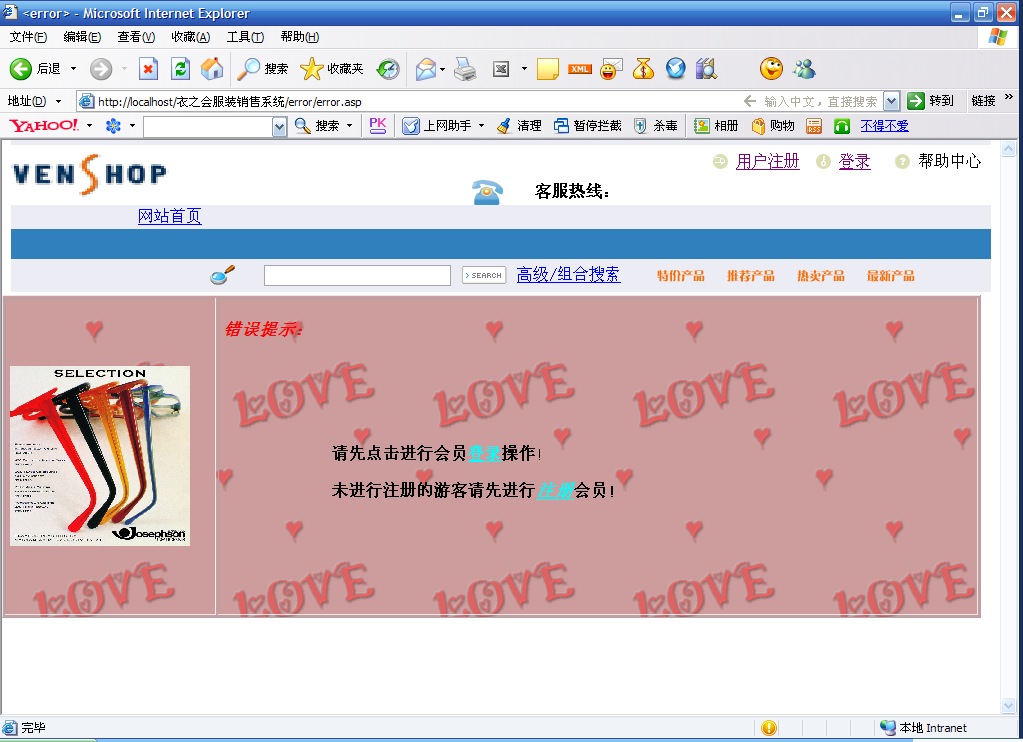Viewport: 1023px width, 742px height.
Task: Open the 工具(T) menu
Action: click(x=245, y=37)
